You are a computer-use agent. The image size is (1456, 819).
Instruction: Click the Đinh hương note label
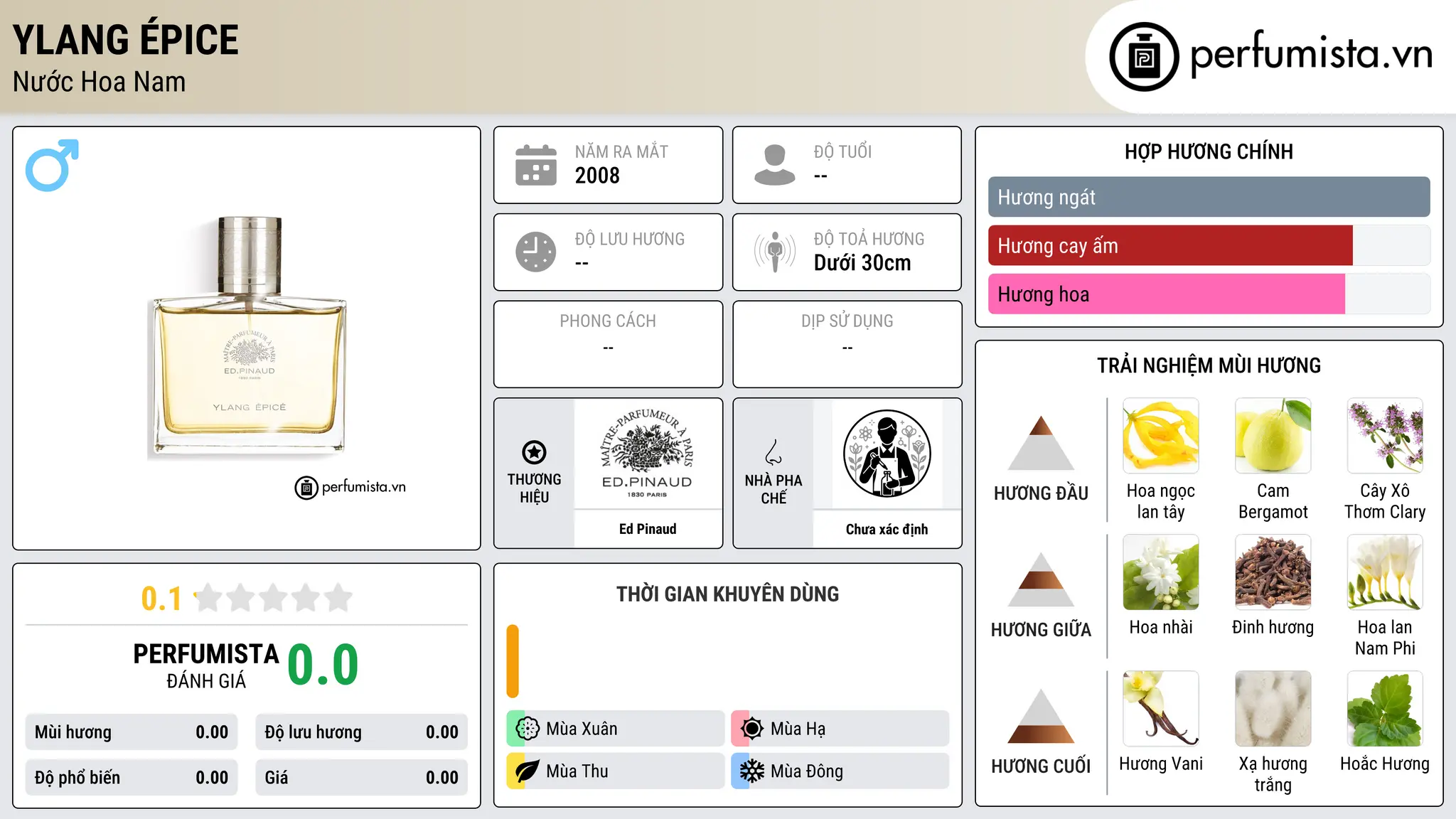[x=1273, y=627]
